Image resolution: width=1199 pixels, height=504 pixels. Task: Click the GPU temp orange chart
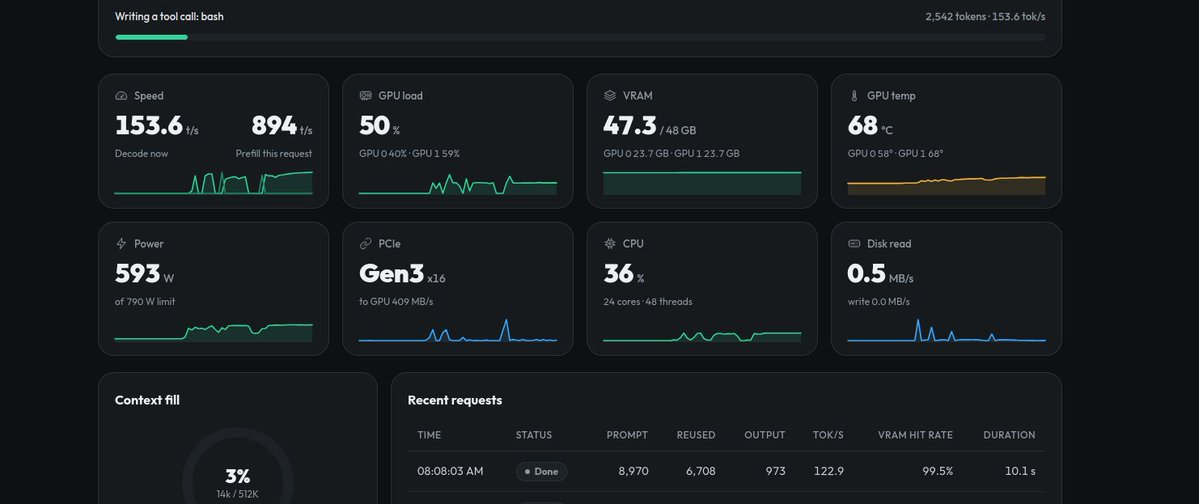(946, 185)
